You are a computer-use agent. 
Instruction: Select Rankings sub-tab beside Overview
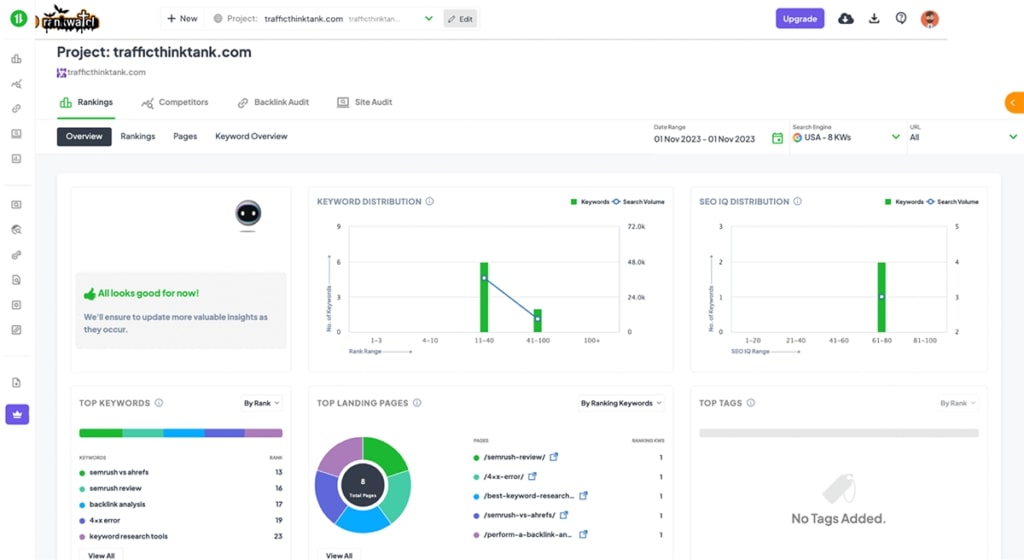coord(138,136)
